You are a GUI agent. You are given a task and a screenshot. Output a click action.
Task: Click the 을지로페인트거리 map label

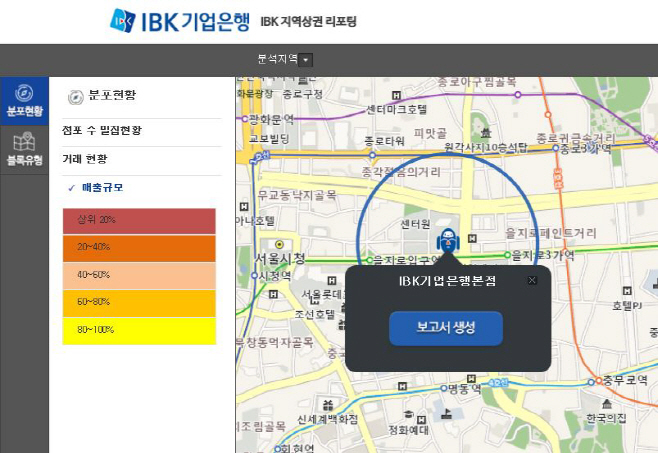[x=551, y=233]
